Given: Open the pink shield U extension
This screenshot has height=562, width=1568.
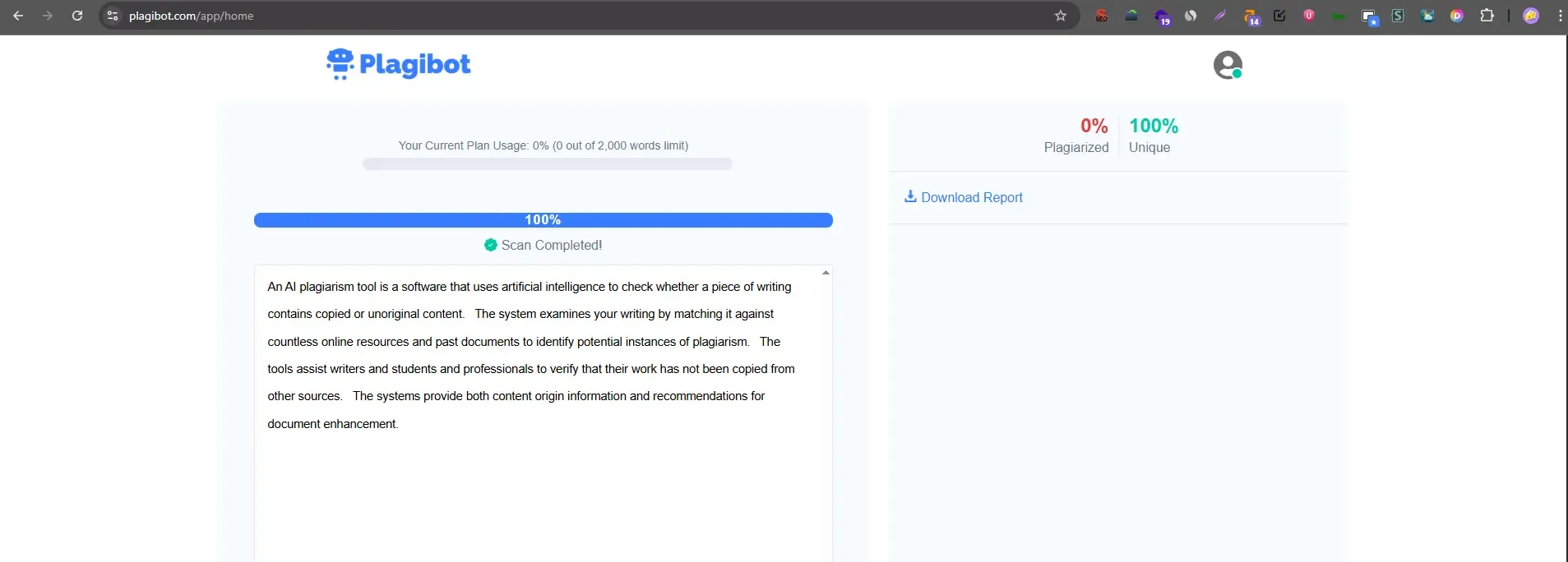Looking at the screenshot, I should [1309, 16].
